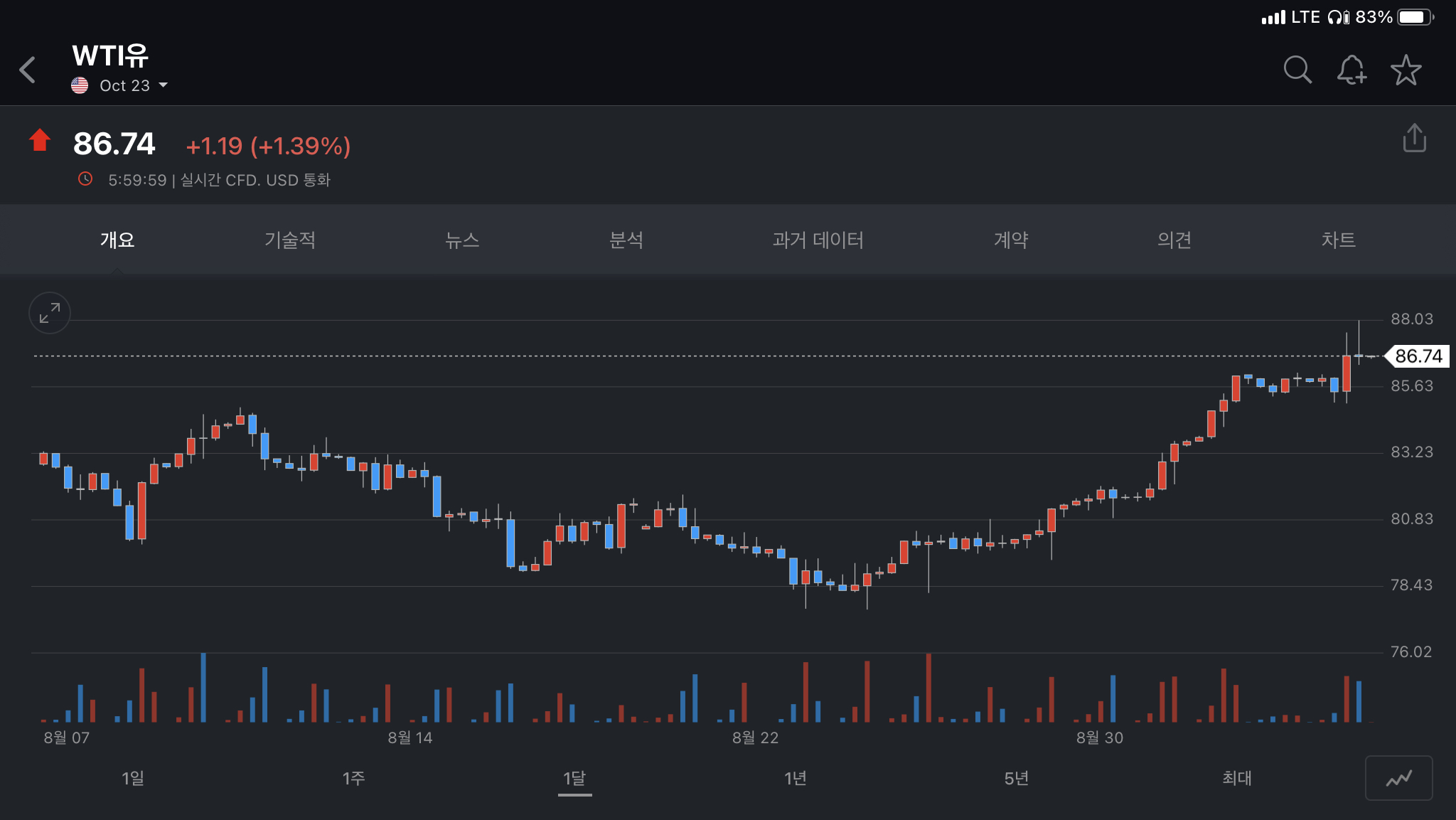Open the 분석 tab
1456x820 pixels.
(626, 240)
